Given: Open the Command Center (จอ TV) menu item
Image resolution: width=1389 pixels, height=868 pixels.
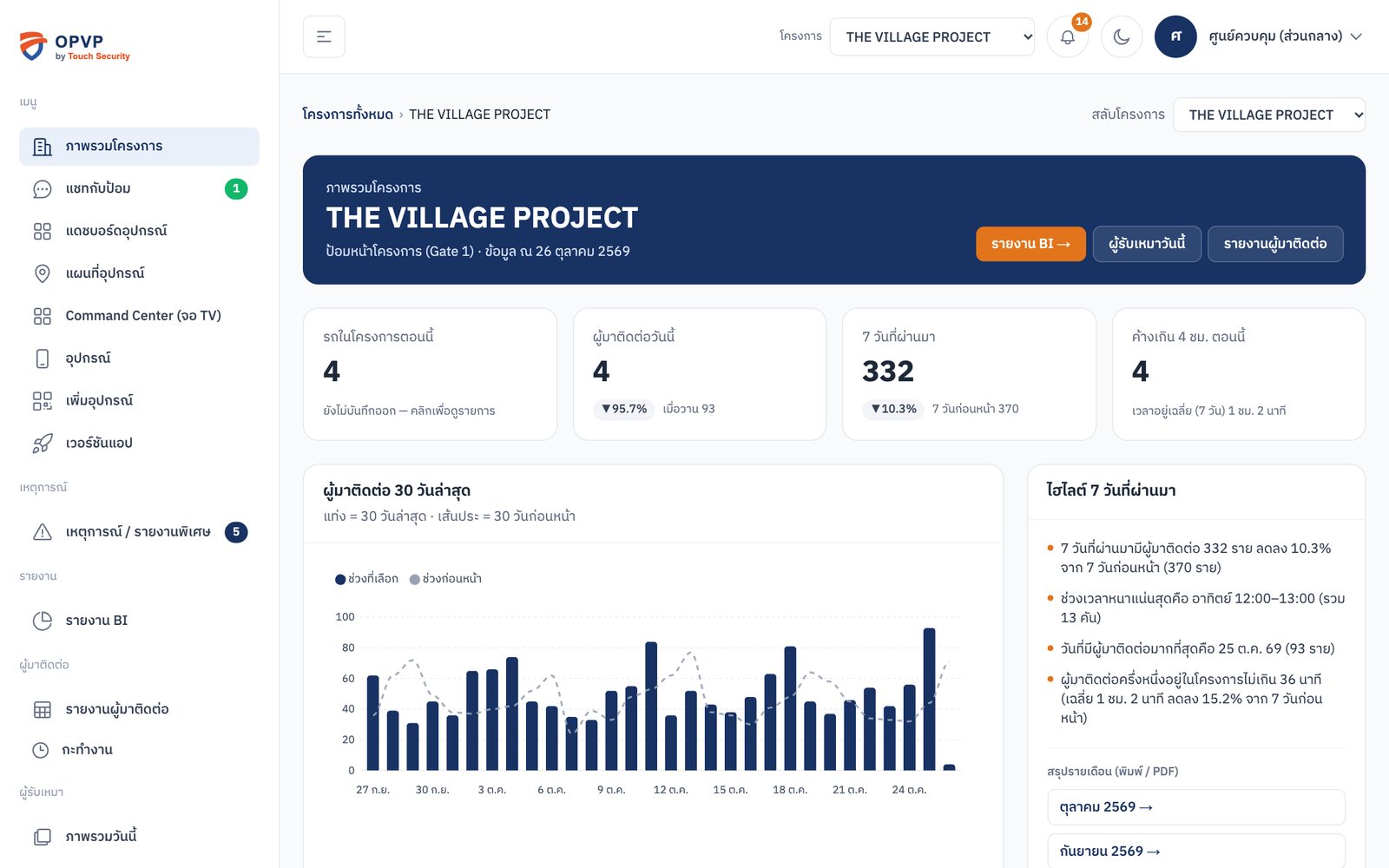Looking at the screenshot, I should point(139,316).
